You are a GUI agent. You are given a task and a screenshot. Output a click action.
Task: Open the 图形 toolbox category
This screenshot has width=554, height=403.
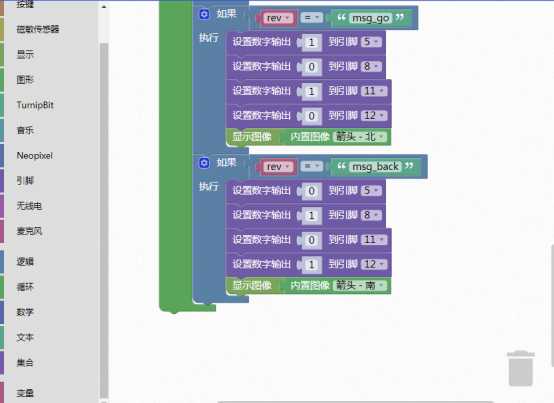(25, 80)
